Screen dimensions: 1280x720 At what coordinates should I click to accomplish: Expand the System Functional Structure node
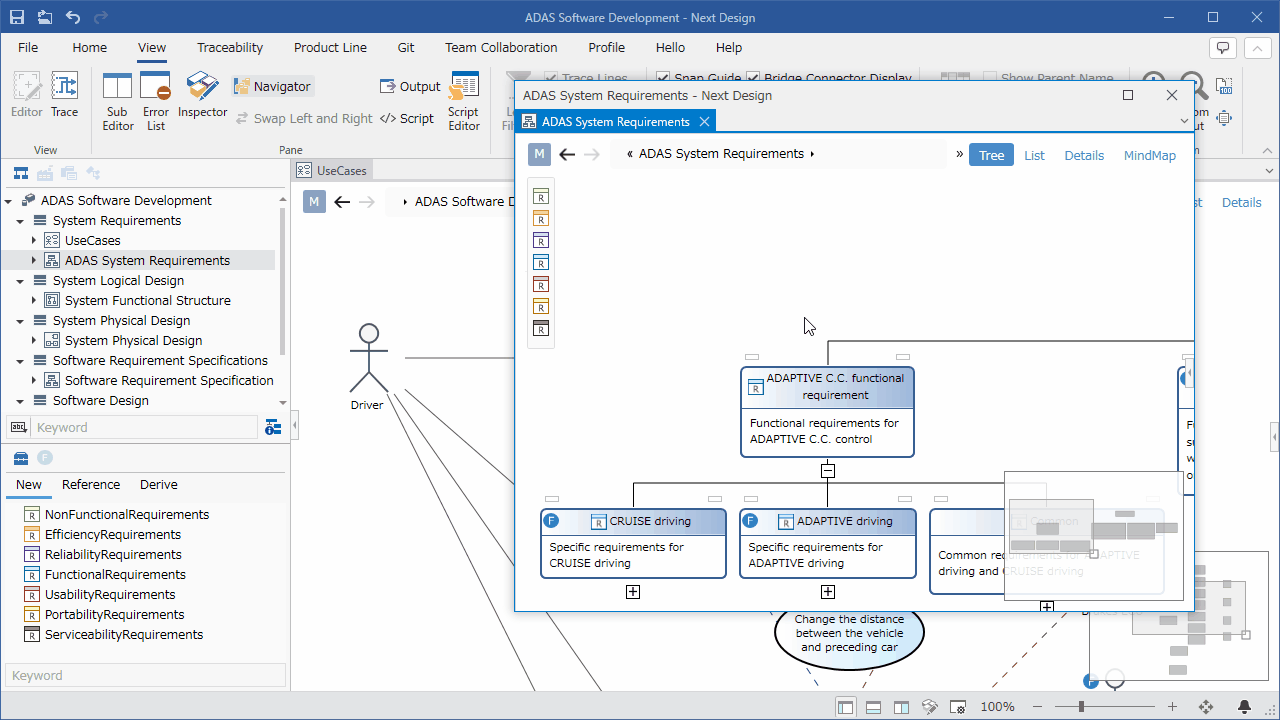[x=33, y=301]
